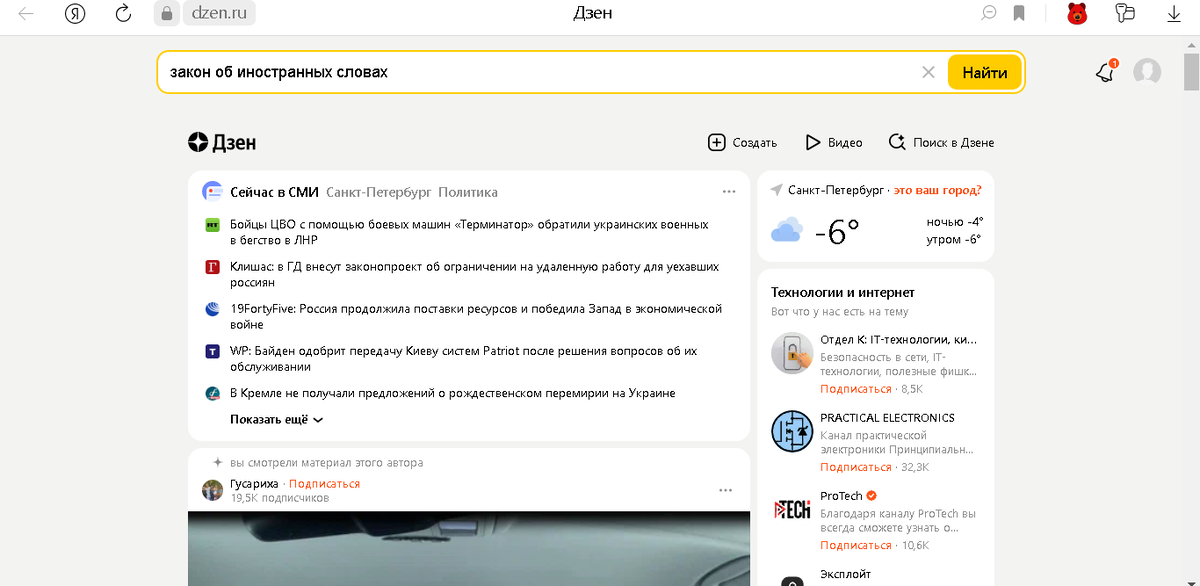This screenshot has width=1200, height=586.
Task: Click the blue globe source icon beside 19FortyFive
Action: point(212,309)
